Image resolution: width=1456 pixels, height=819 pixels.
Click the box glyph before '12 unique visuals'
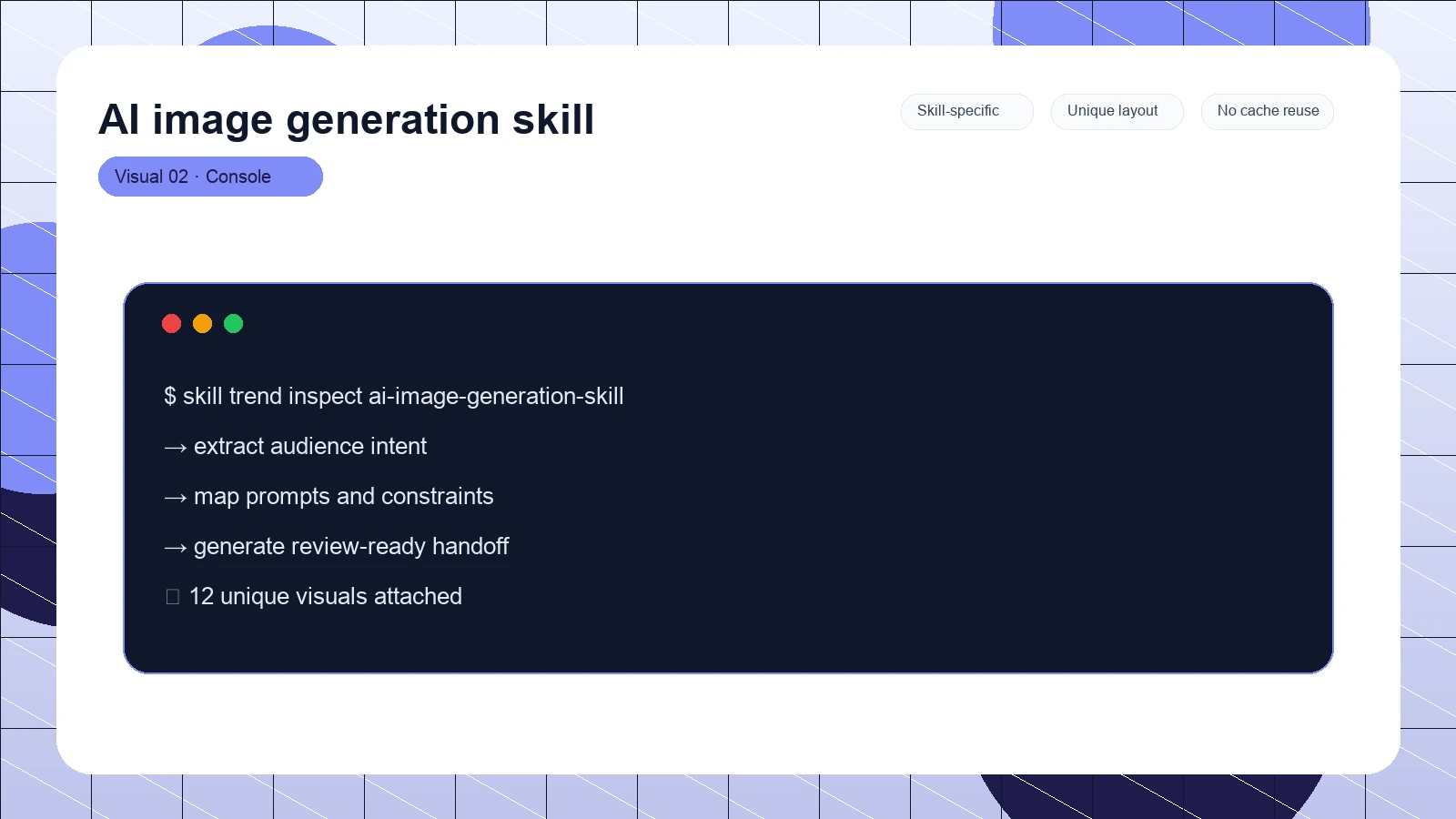click(x=173, y=597)
